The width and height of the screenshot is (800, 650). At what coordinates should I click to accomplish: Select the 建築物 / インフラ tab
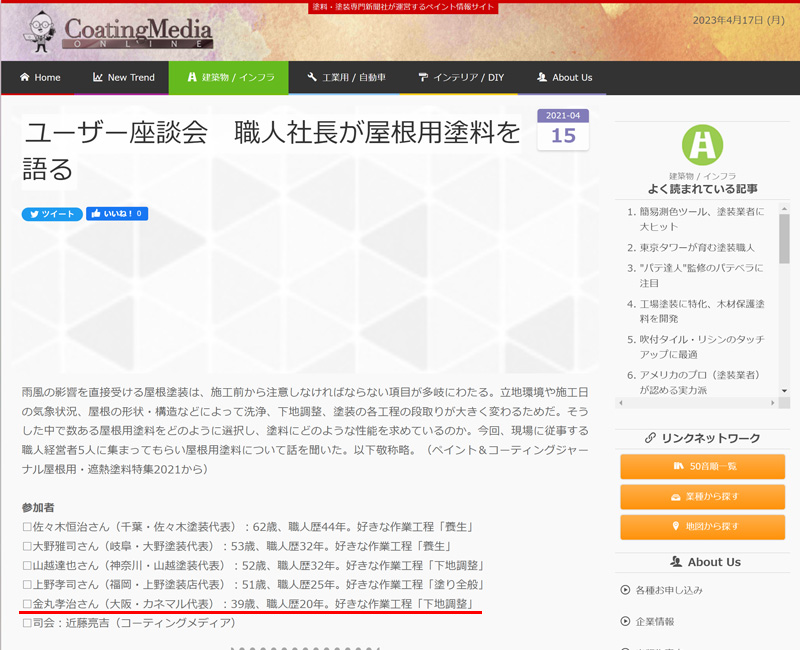pyautogui.click(x=228, y=77)
